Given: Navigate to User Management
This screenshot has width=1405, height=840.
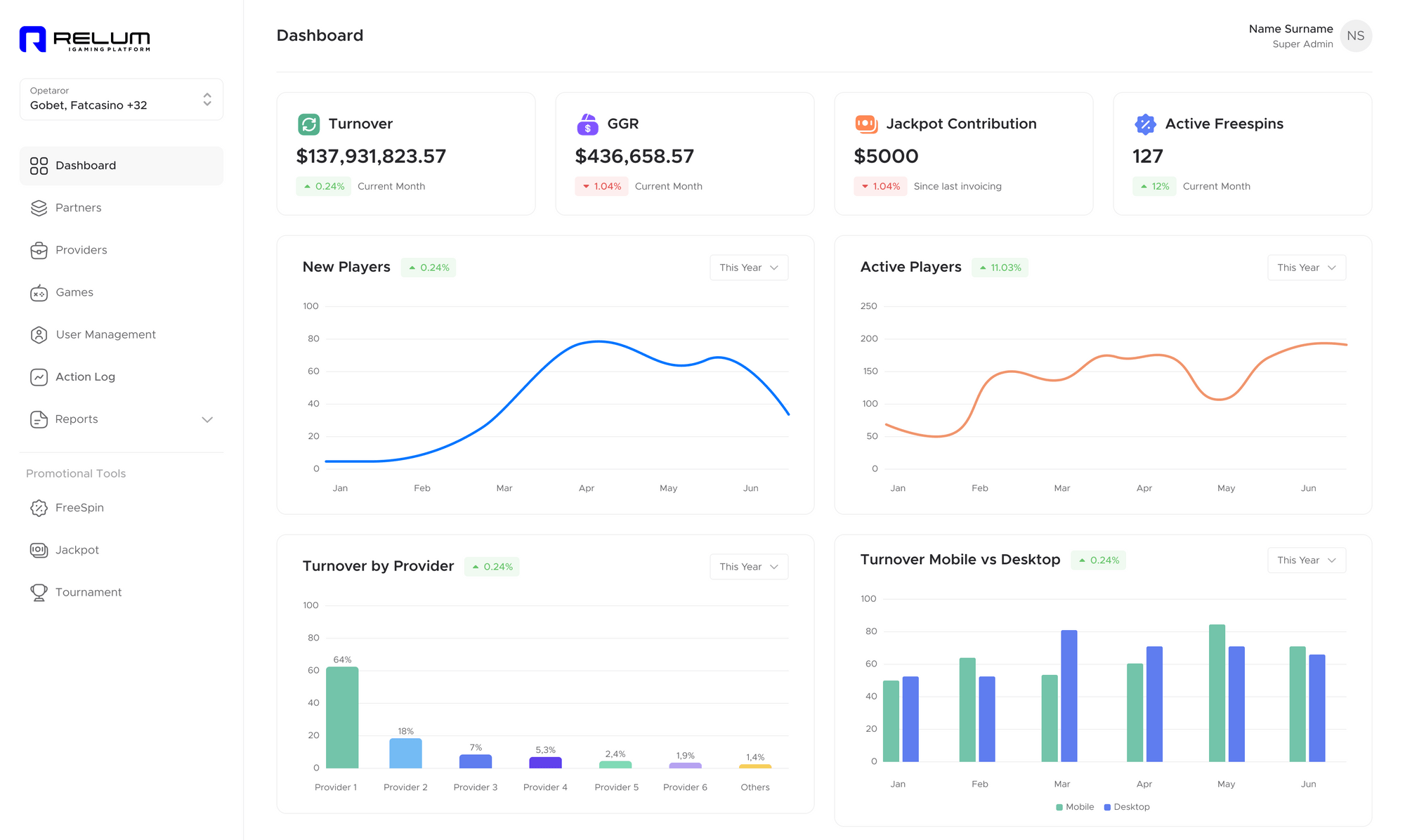Looking at the screenshot, I should pyautogui.click(x=105, y=334).
